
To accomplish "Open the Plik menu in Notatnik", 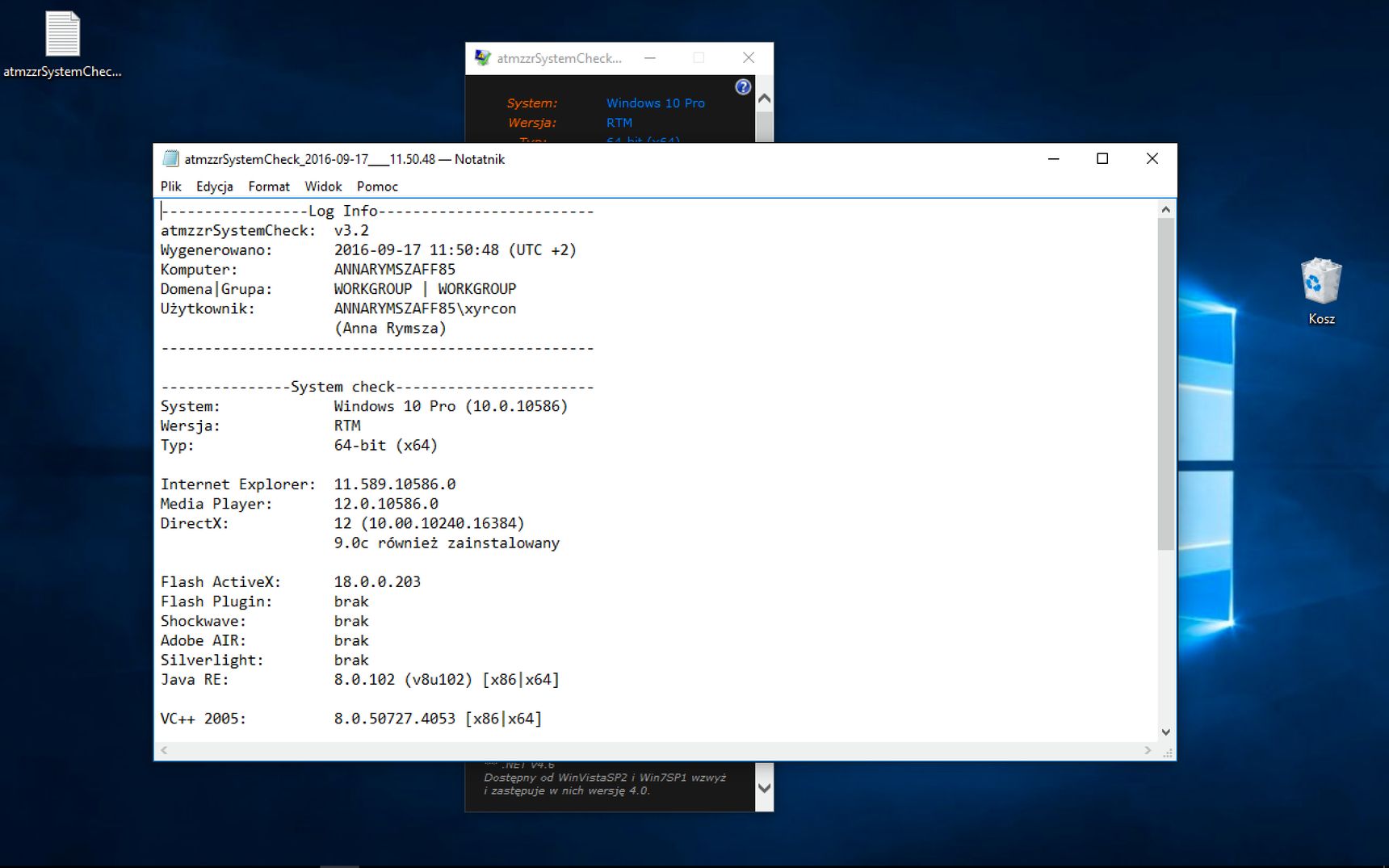I will click(x=170, y=187).
